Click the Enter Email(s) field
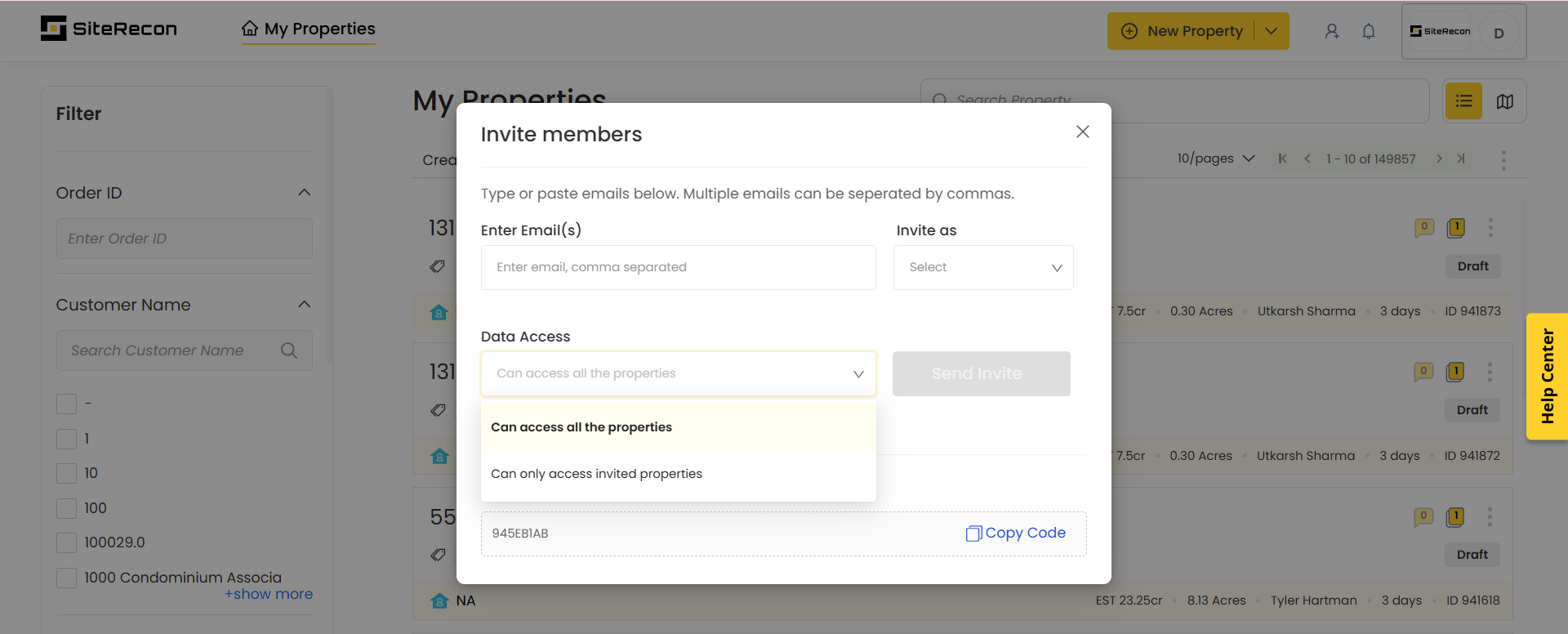This screenshot has height=634, width=1568. [678, 267]
